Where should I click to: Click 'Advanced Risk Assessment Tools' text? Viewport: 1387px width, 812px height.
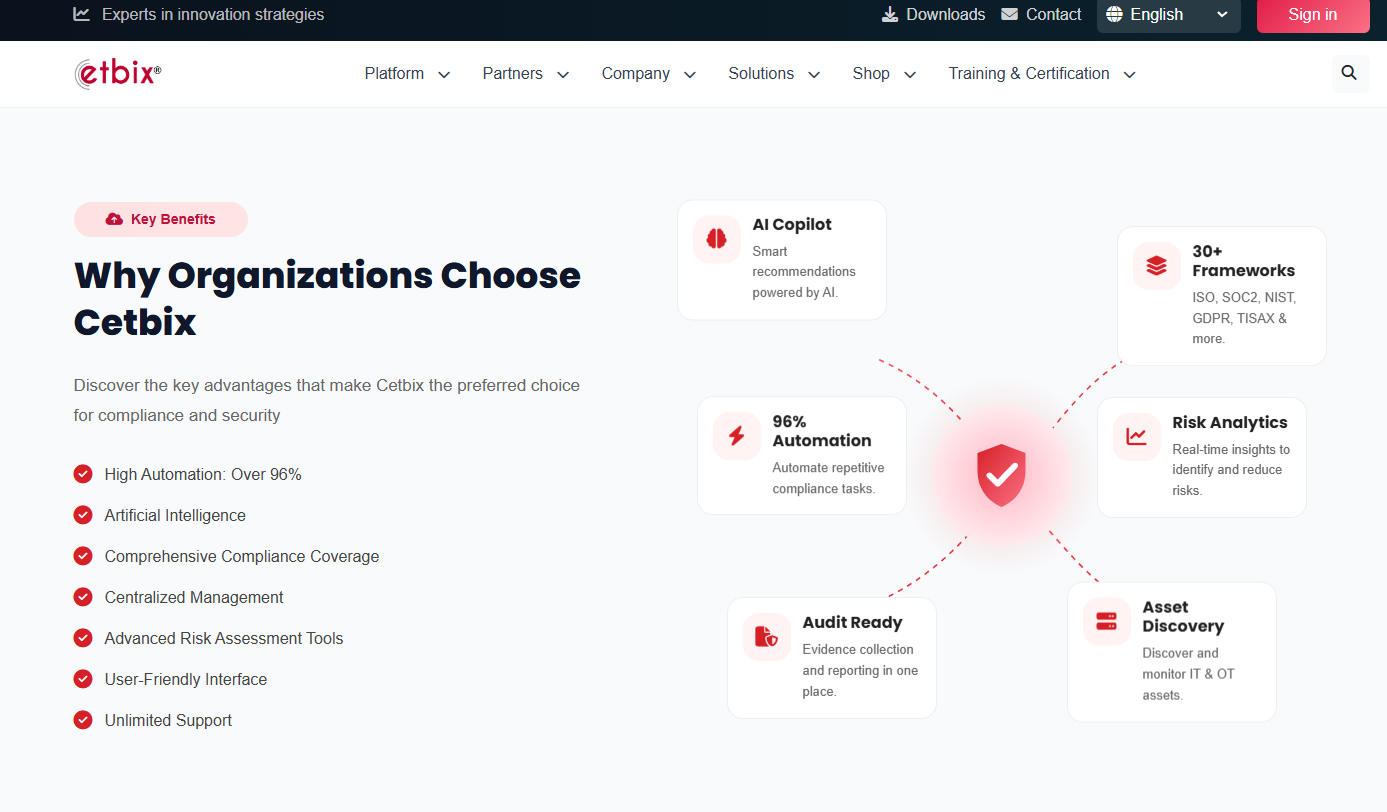[x=224, y=638]
